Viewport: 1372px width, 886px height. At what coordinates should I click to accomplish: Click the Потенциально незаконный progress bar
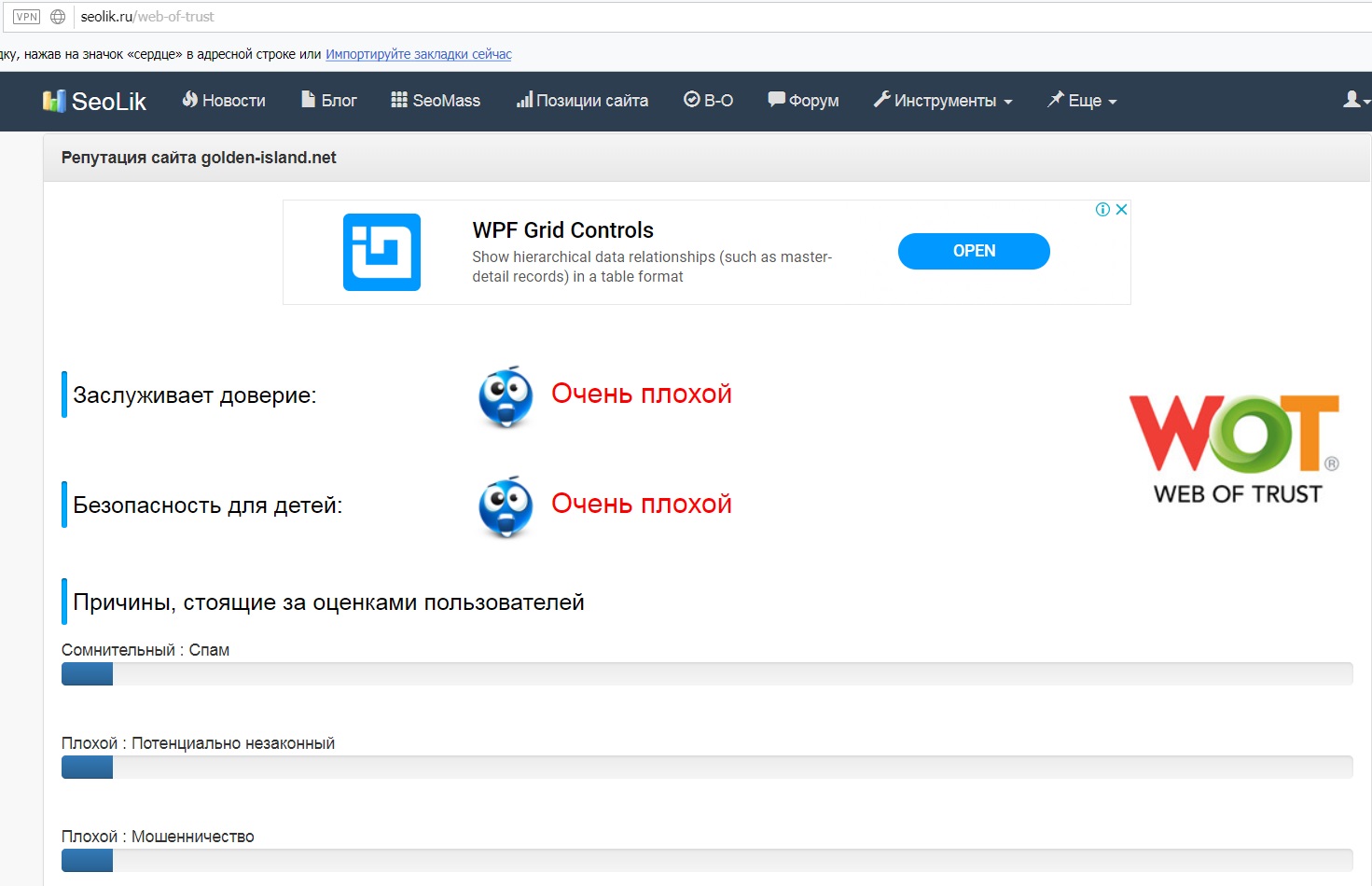pos(707,768)
